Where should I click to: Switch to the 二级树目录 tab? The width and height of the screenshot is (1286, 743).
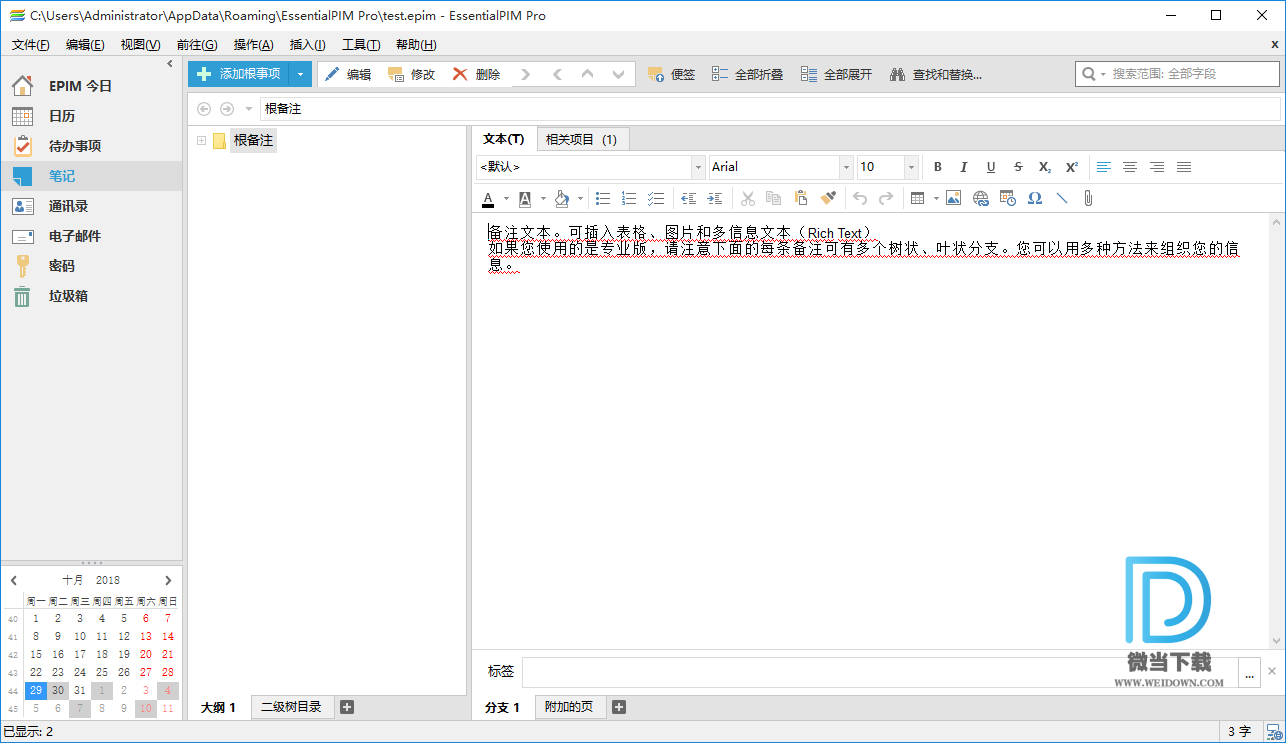[x=291, y=707]
